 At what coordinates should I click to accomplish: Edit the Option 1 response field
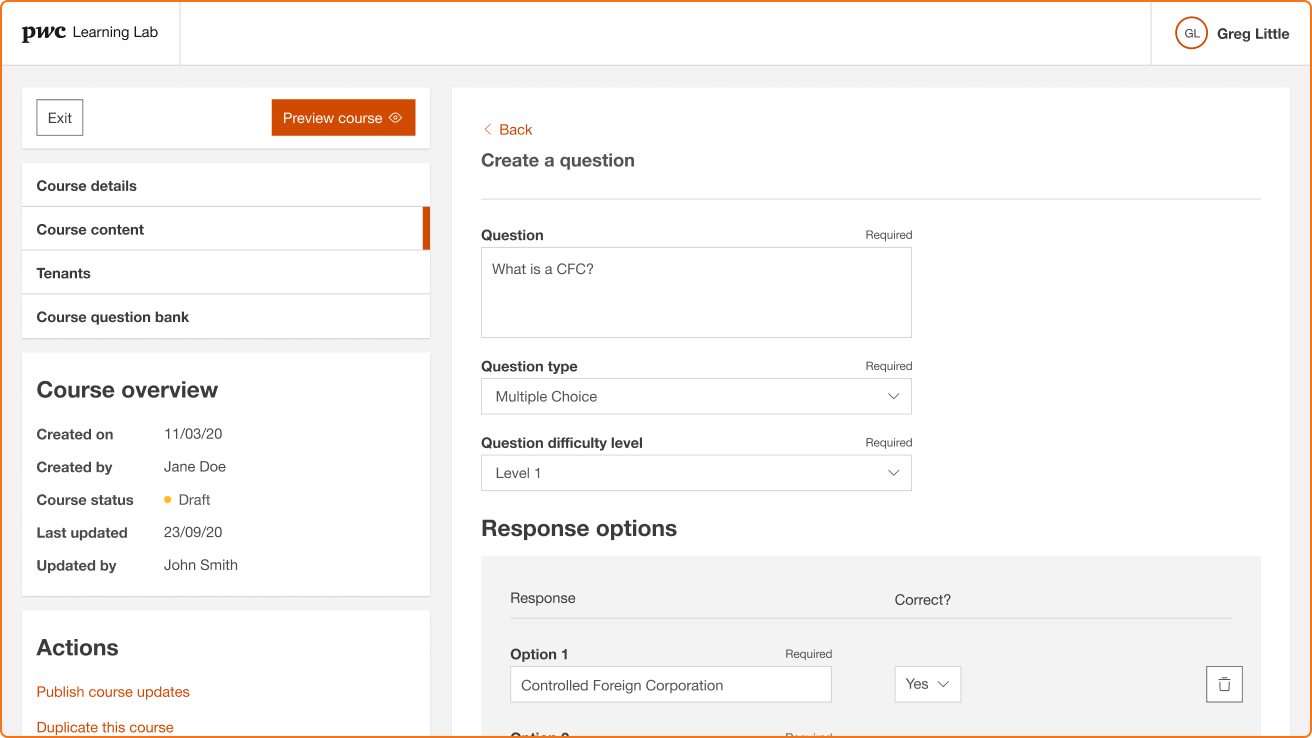point(670,686)
